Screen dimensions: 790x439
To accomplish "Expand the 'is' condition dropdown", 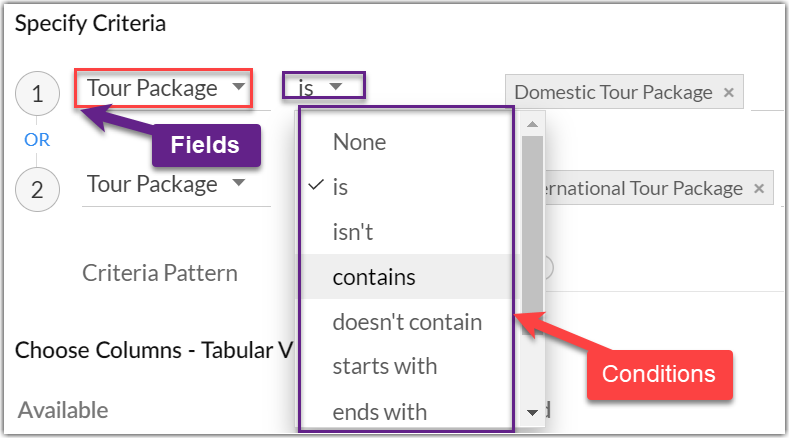I will coord(322,88).
